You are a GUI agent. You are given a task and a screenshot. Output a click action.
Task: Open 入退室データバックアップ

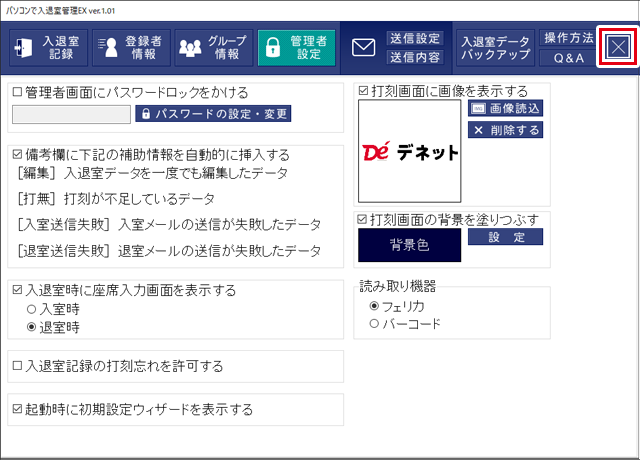click(496, 48)
